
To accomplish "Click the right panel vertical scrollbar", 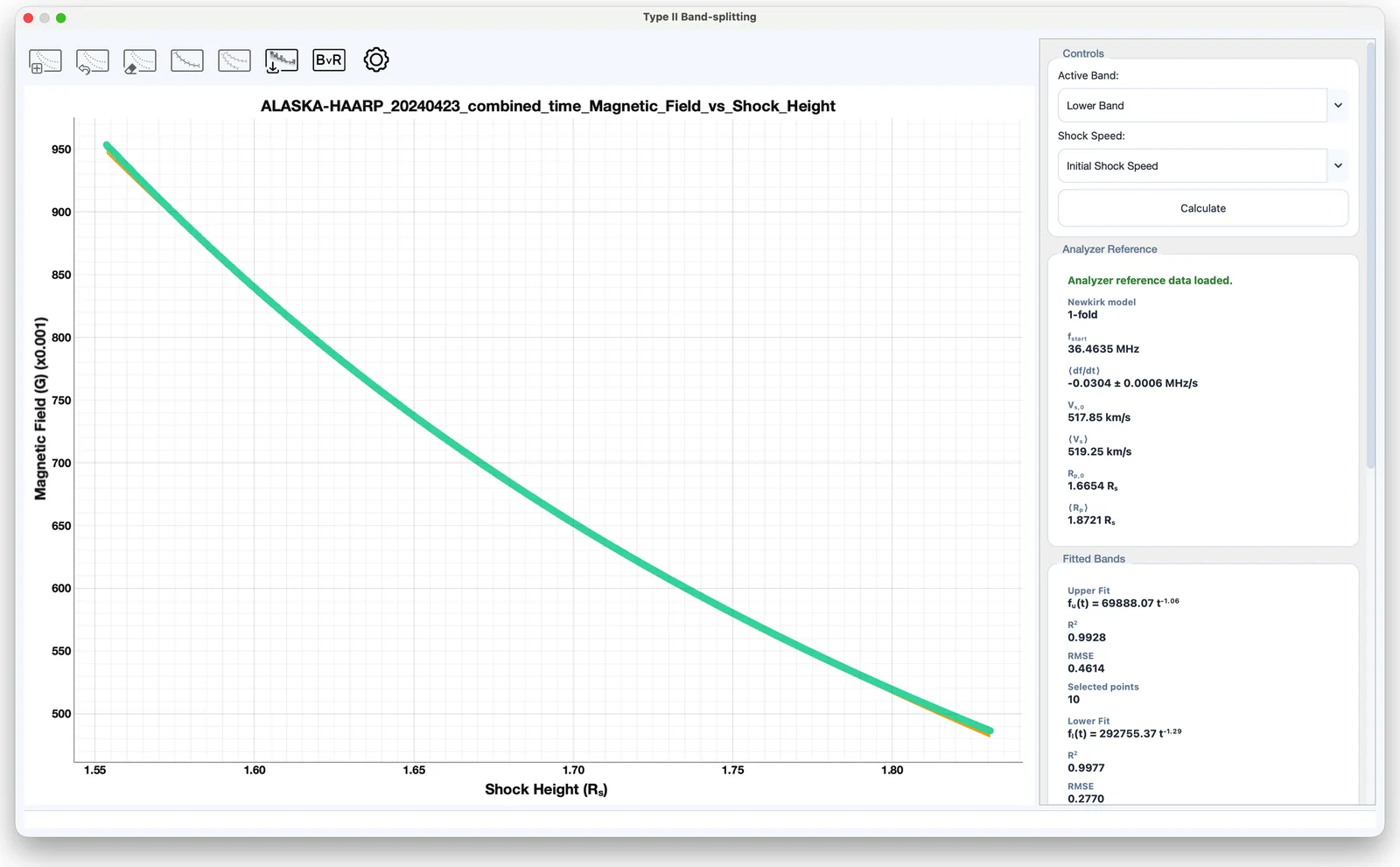I will [x=1370, y=254].
